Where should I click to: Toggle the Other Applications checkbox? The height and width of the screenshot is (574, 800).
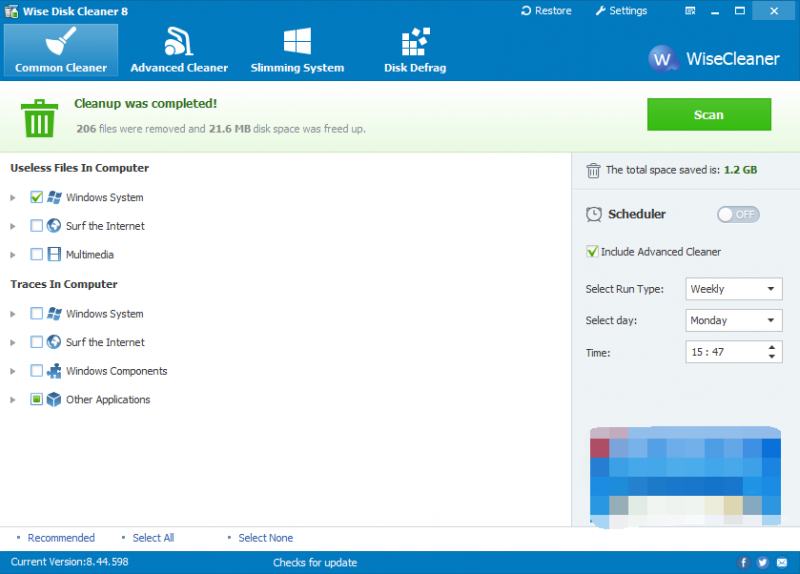(36, 399)
